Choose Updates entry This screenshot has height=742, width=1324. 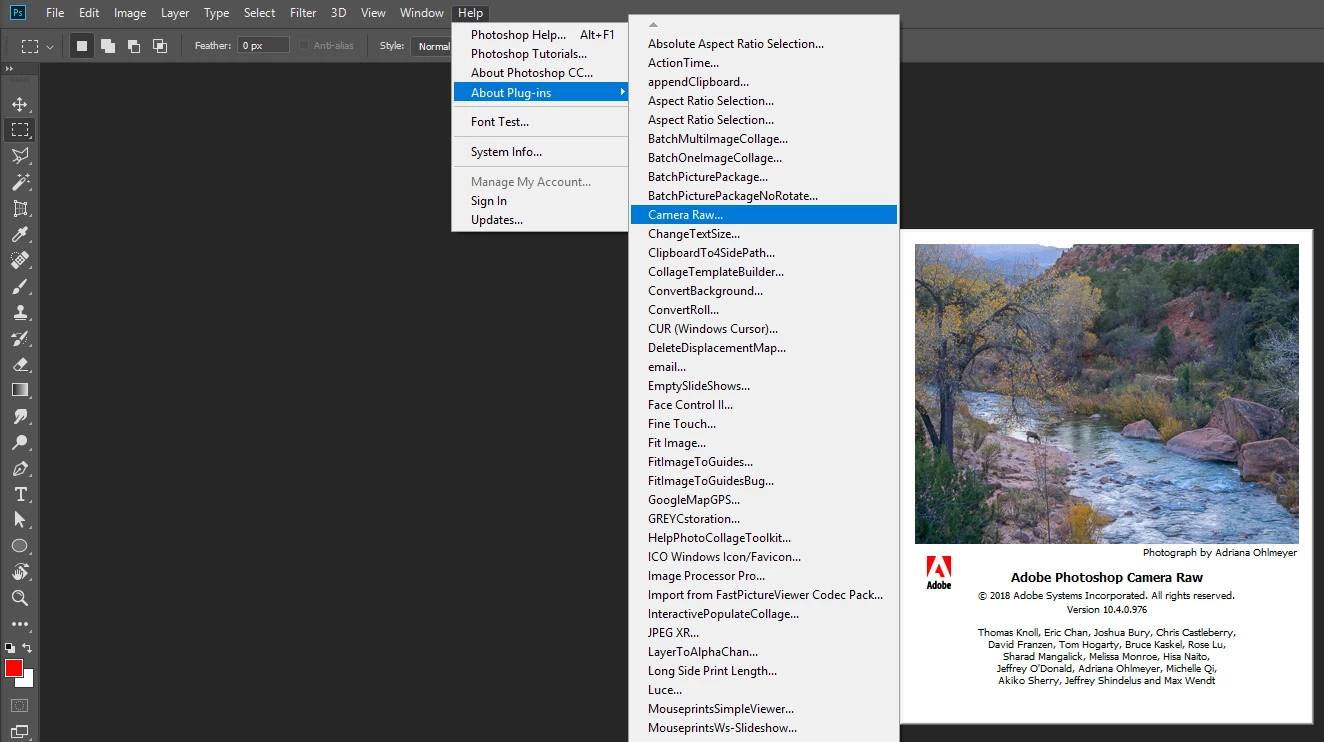click(540, 220)
